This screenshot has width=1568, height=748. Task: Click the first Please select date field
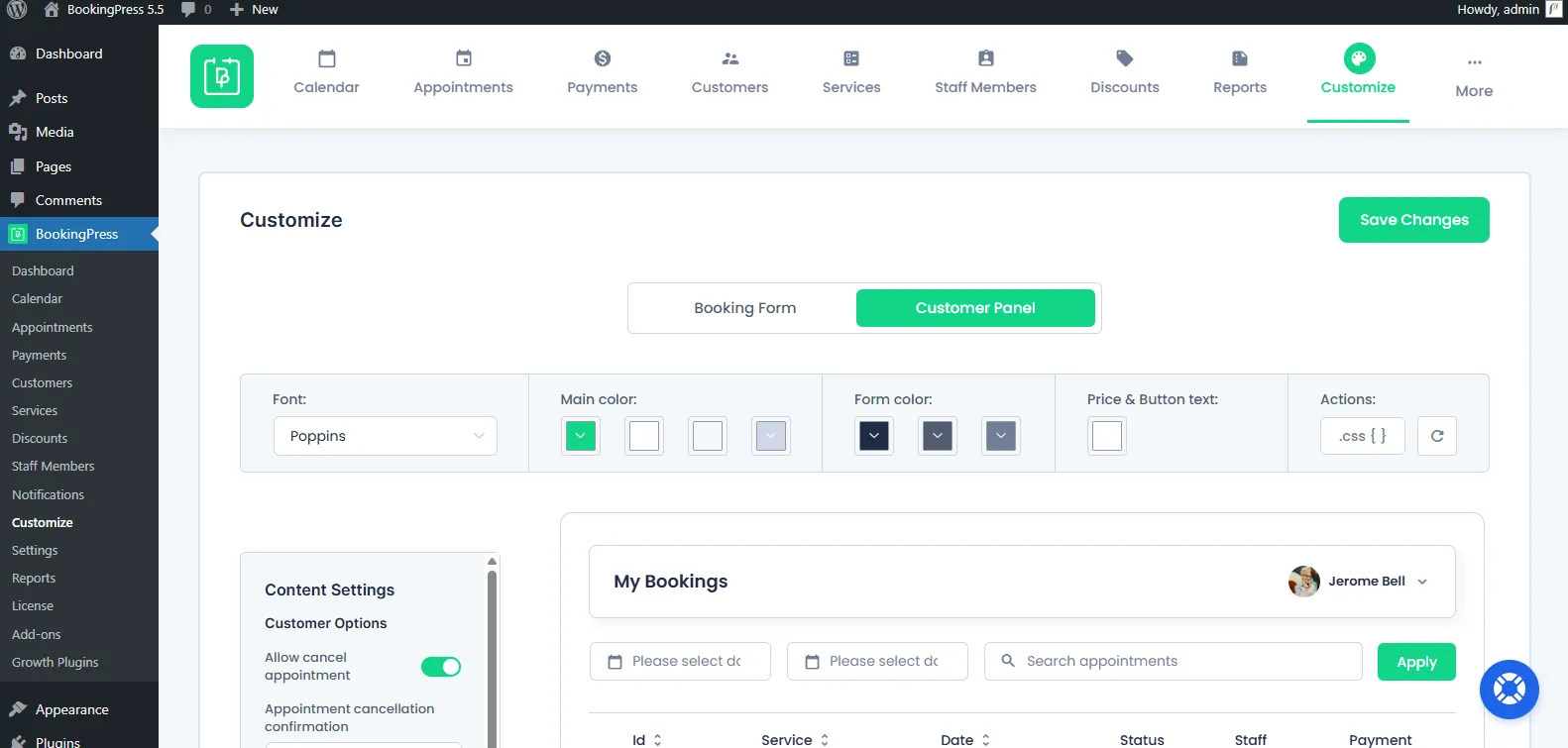[x=680, y=662]
